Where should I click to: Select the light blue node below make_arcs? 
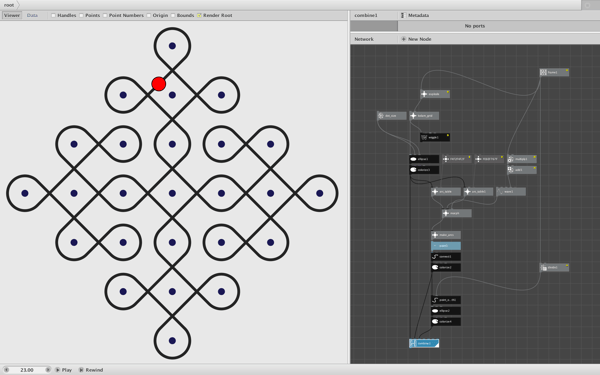[446, 246]
